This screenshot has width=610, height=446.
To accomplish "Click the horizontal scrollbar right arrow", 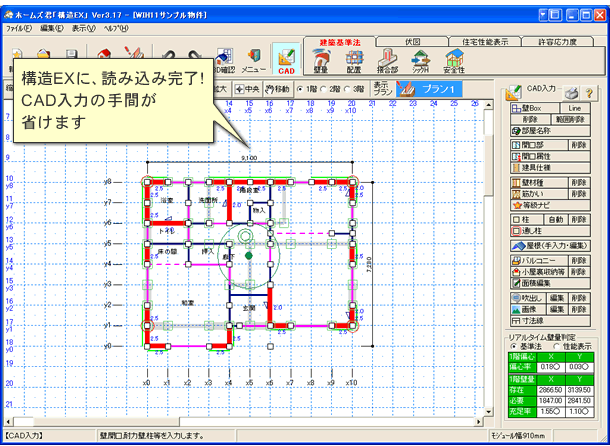I will point(479,422).
